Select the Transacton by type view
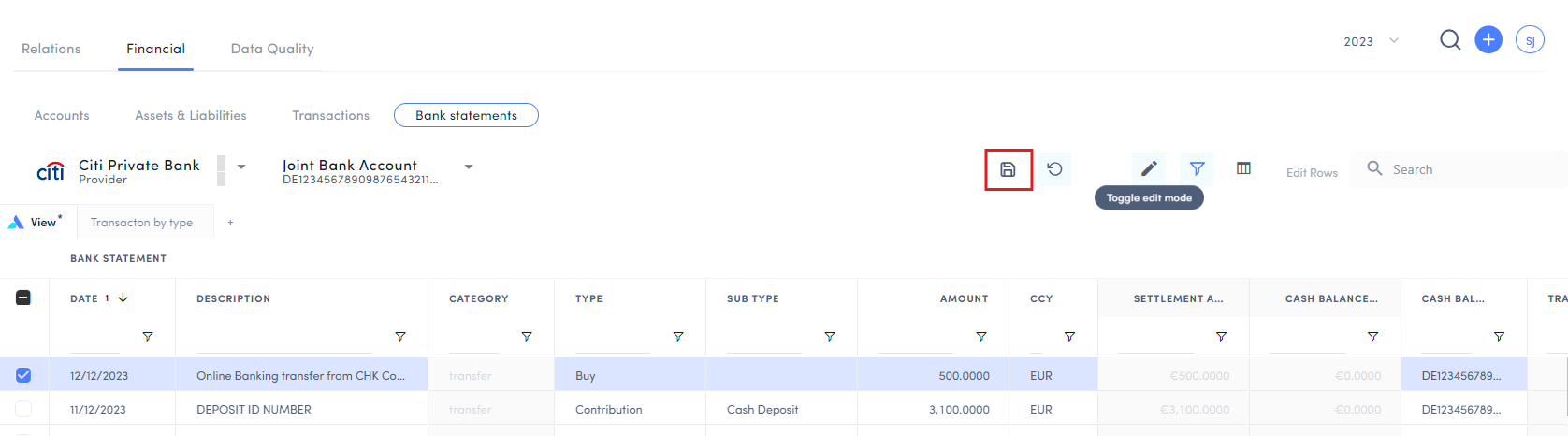The height and width of the screenshot is (436, 1568). tap(141, 223)
